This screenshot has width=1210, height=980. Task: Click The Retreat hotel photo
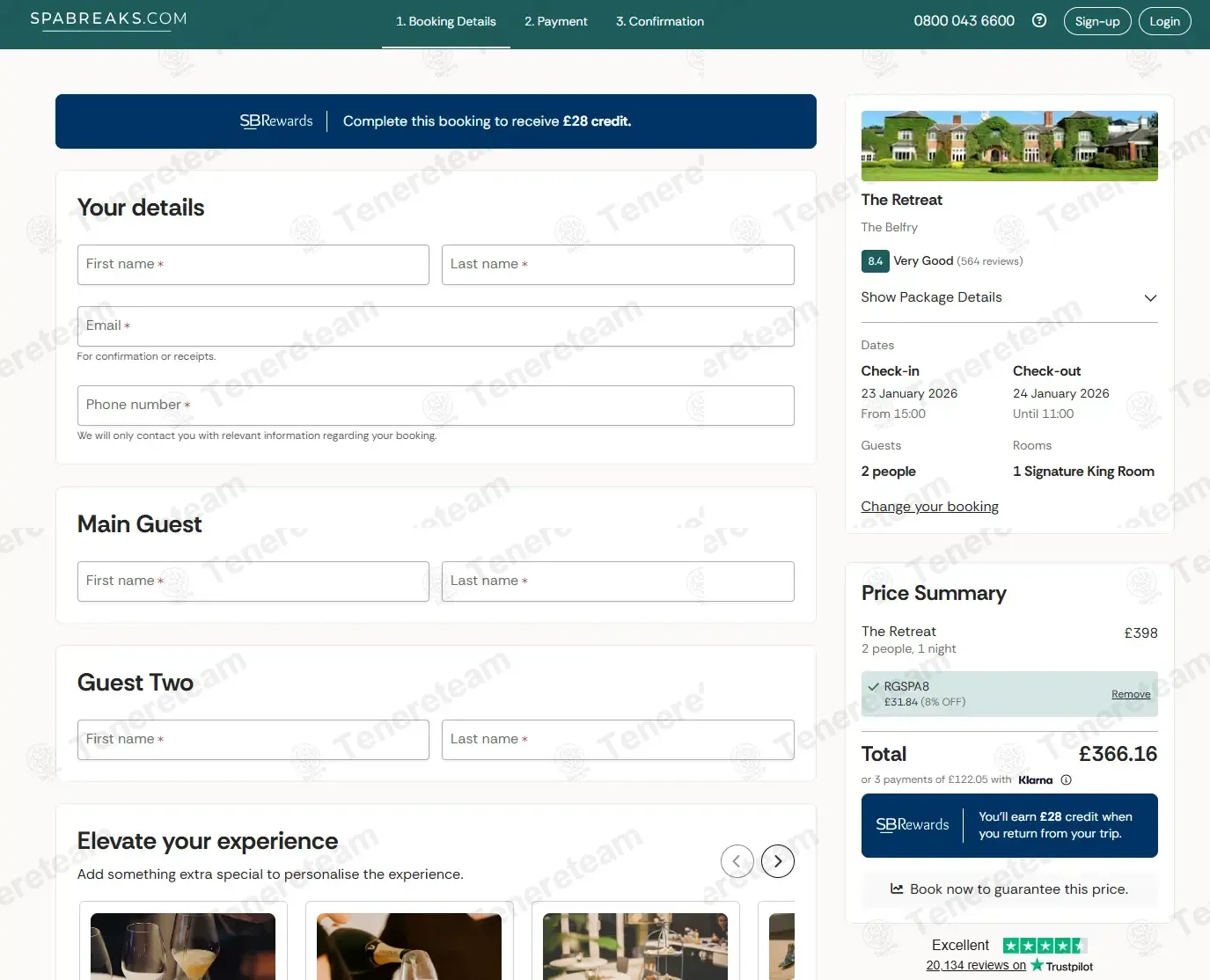pyautogui.click(x=1009, y=146)
